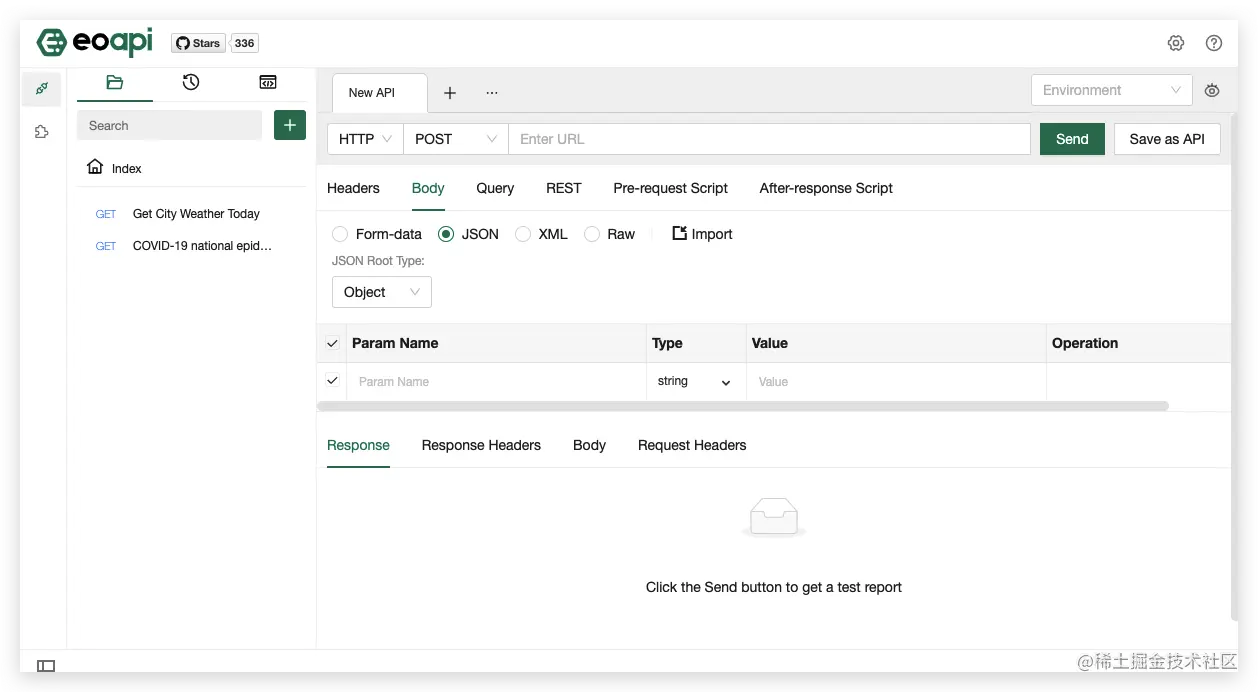The image size is (1258, 692).
Task: Select the JSON radio button
Action: pos(446,234)
